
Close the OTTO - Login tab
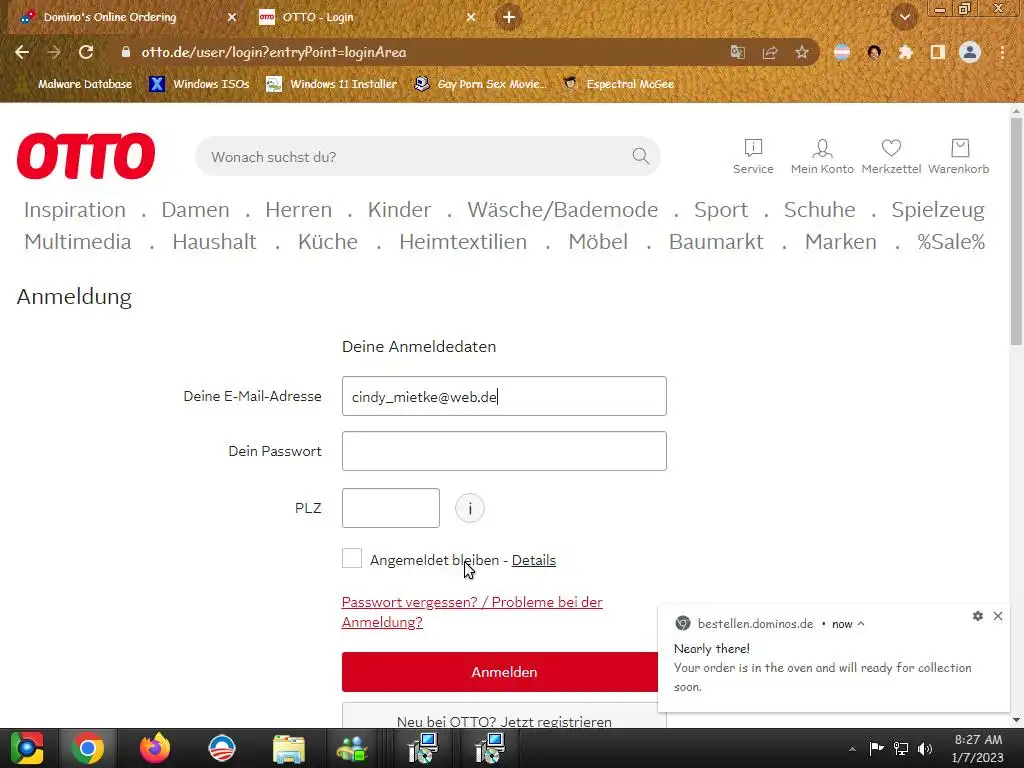coord(471,18)
